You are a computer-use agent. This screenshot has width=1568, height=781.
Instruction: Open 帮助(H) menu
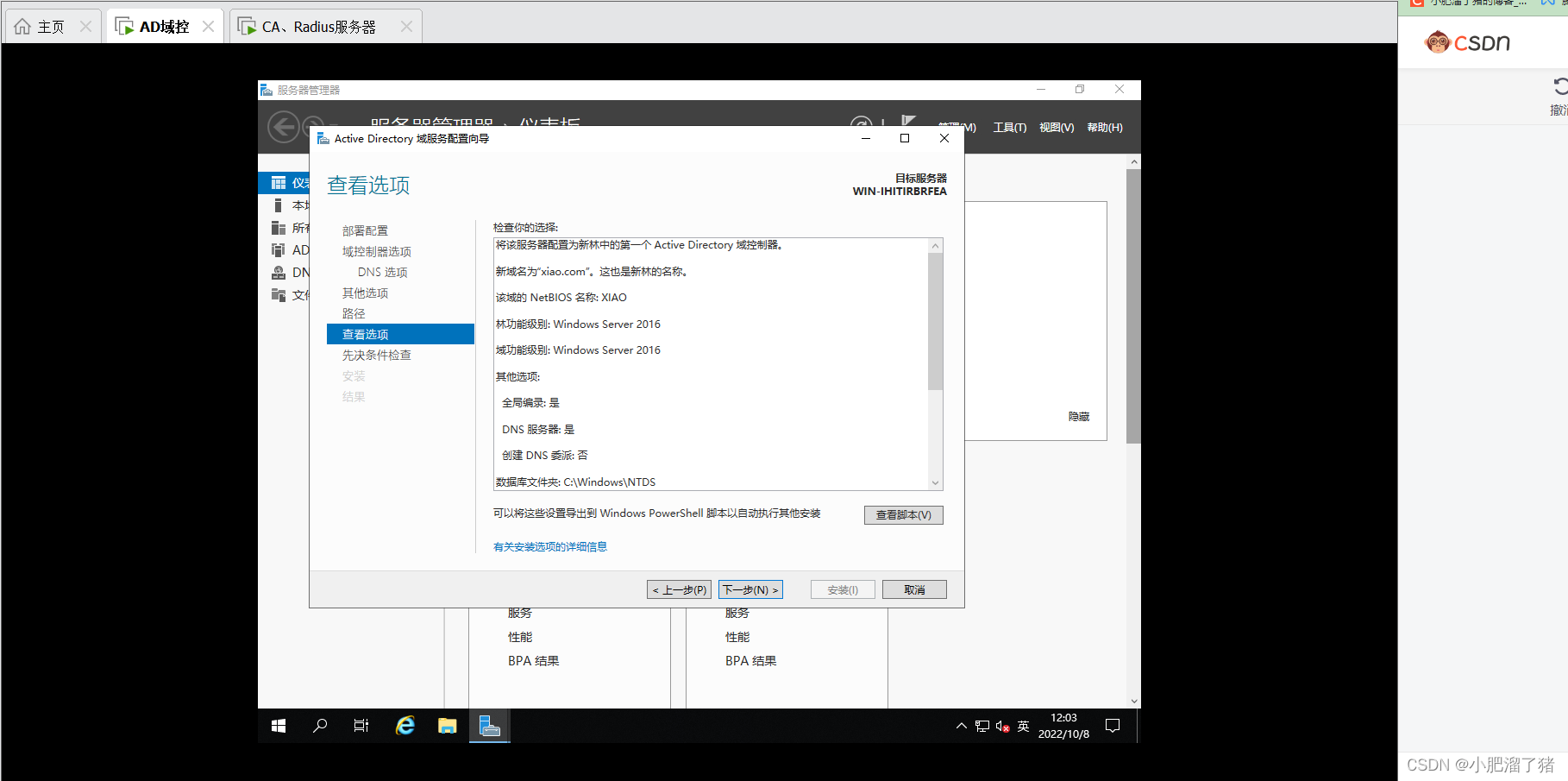(x=1105, y=128)
